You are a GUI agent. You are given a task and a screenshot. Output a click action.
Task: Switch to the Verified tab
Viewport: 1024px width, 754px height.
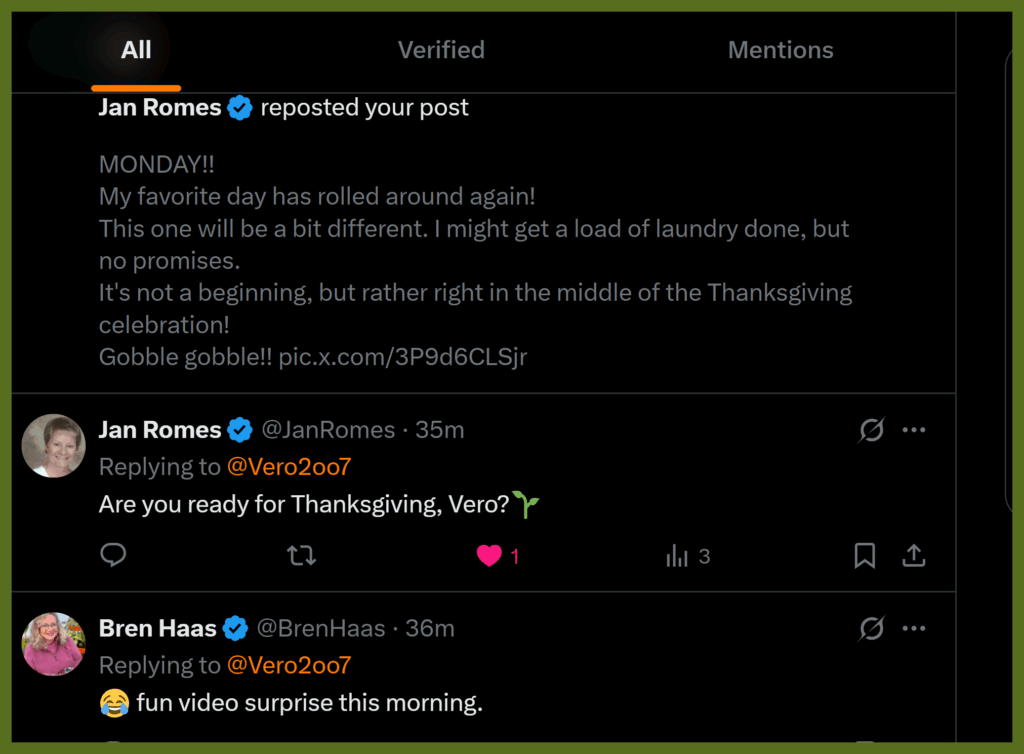441,50
